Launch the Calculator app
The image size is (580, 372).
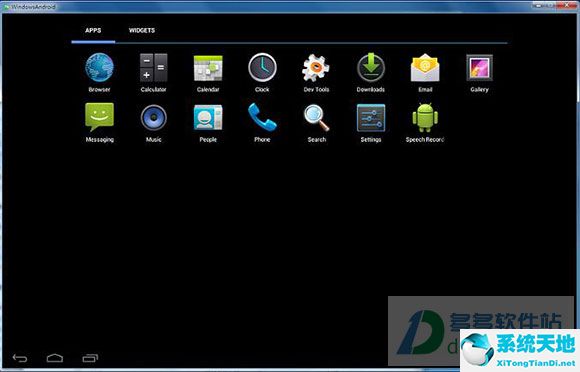click(x=154, y=72)
